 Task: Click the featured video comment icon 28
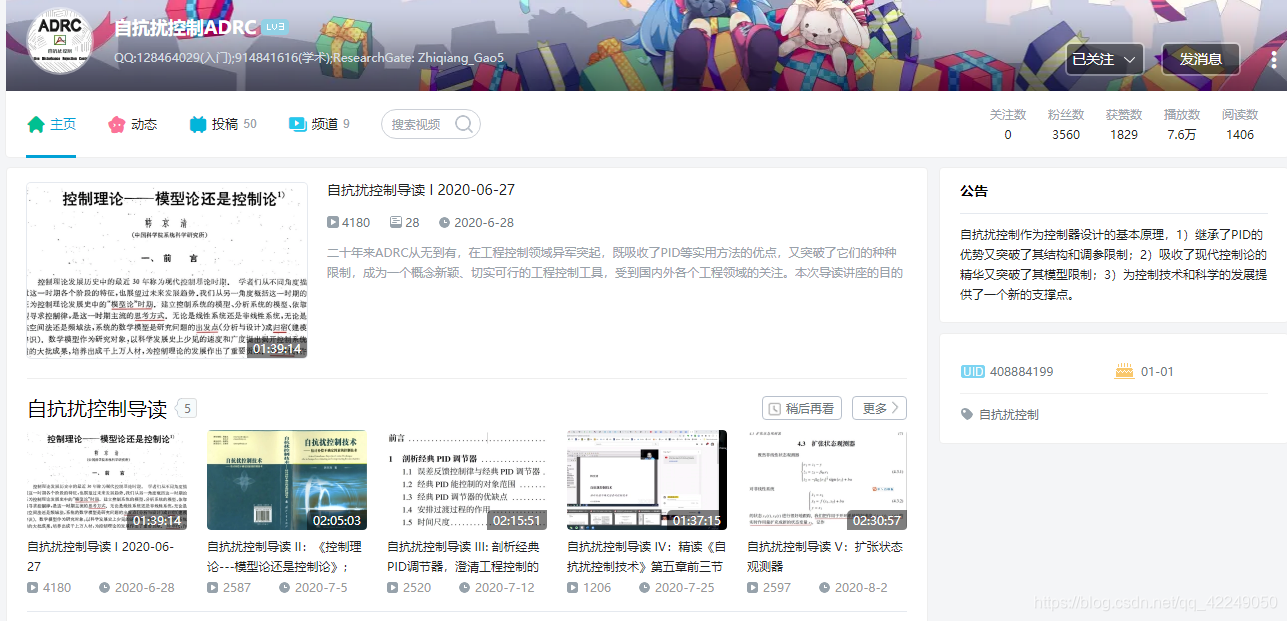point(395,223)
